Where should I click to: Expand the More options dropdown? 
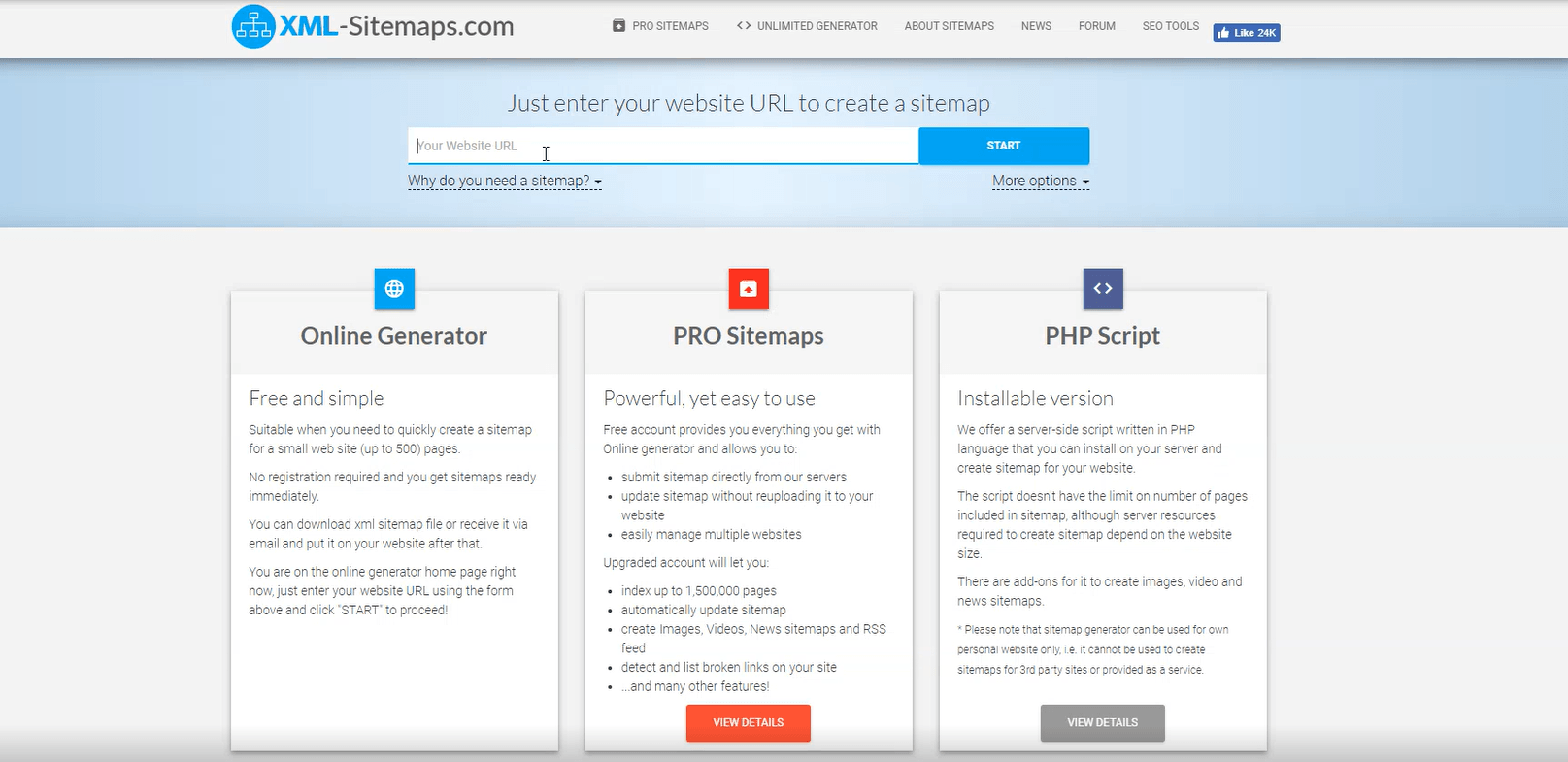tap(1041, 182)
